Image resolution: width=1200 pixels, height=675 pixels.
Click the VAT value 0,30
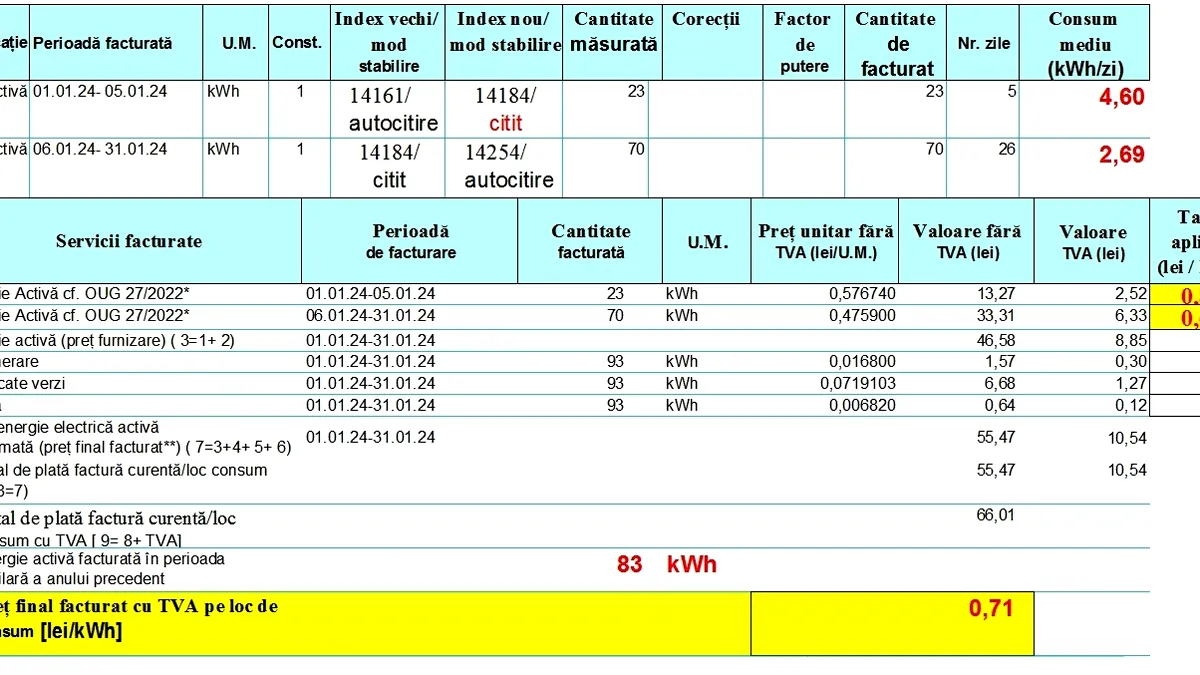click(1131, 361)
